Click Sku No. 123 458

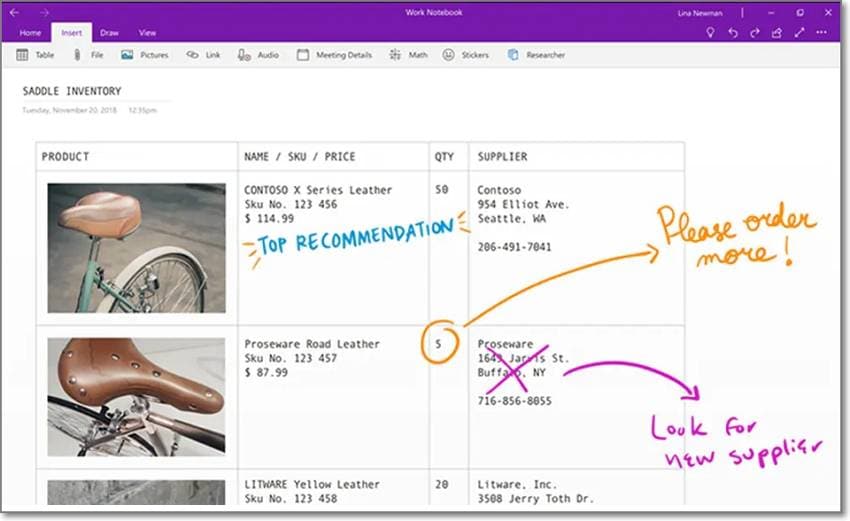[291, 498]
